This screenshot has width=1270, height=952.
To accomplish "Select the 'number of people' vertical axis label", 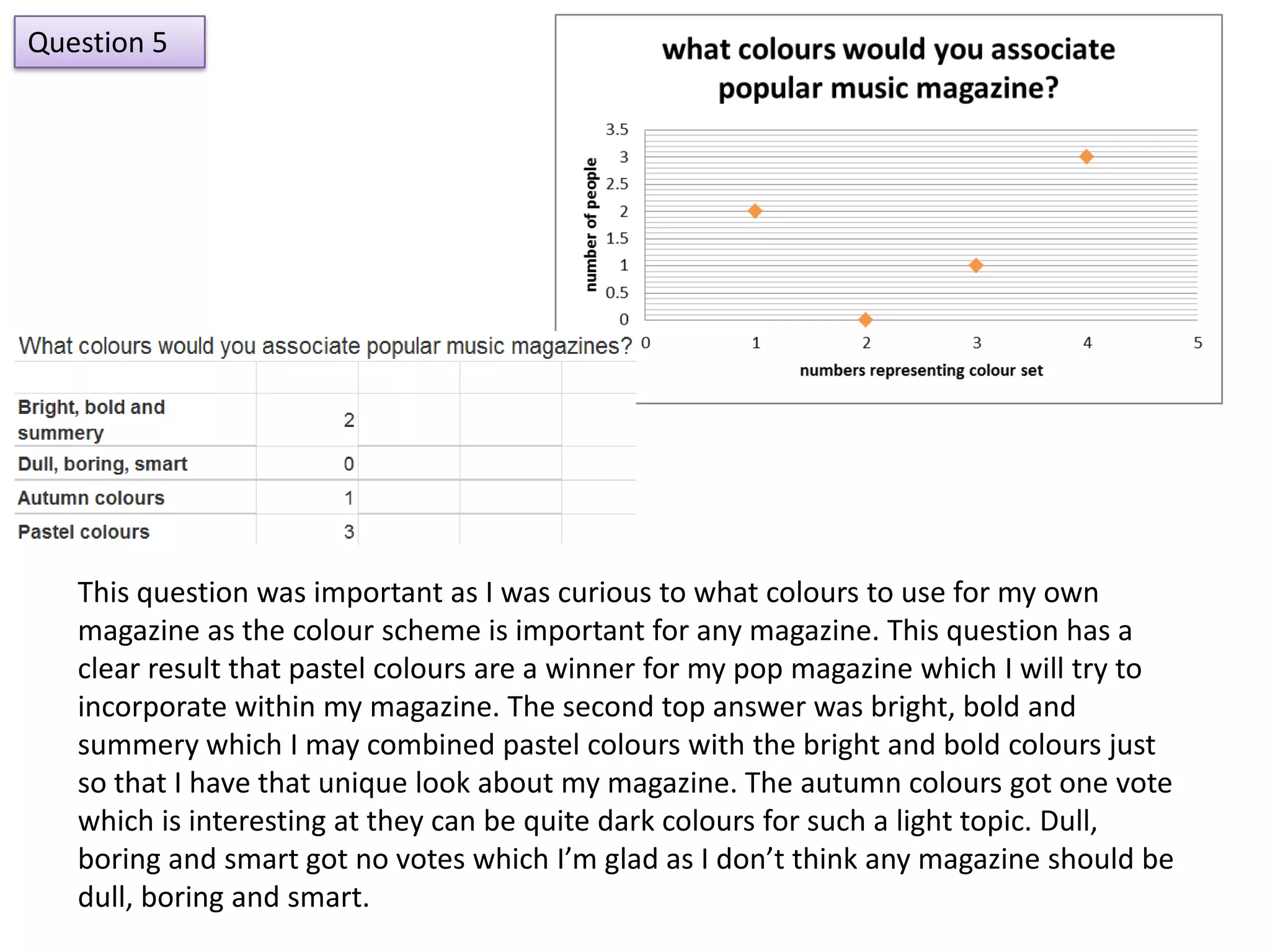I will pyautogui.click(x=590, y=224).
